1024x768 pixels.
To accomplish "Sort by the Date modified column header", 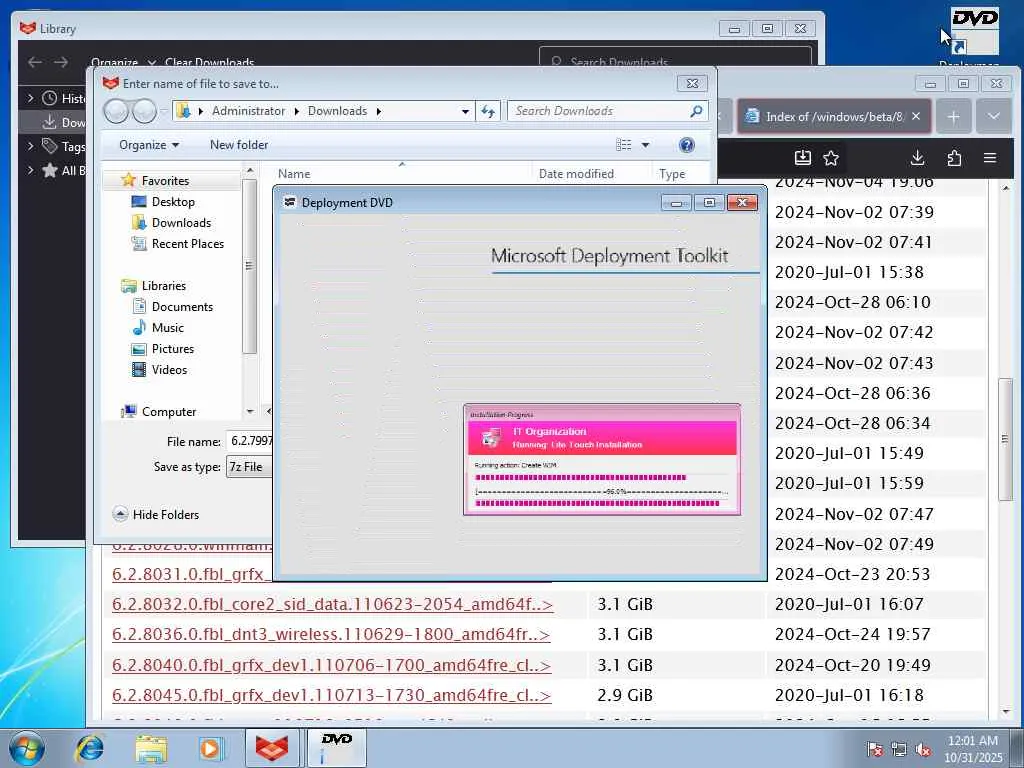I will point(576,174).
